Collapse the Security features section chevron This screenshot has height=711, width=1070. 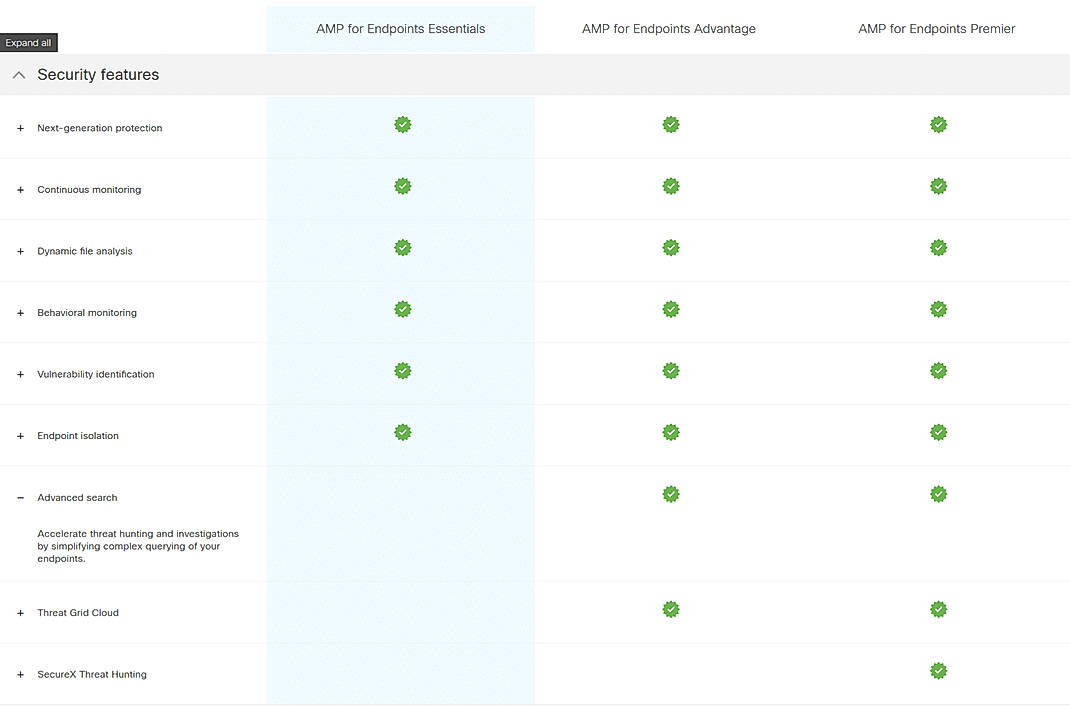click(x=19, y=75)
